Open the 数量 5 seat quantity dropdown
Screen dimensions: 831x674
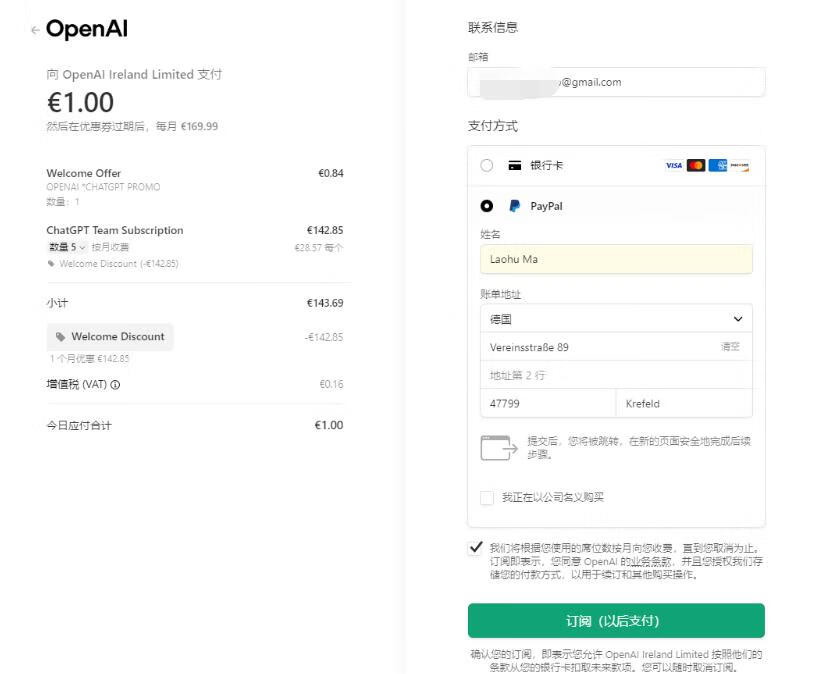68,247
